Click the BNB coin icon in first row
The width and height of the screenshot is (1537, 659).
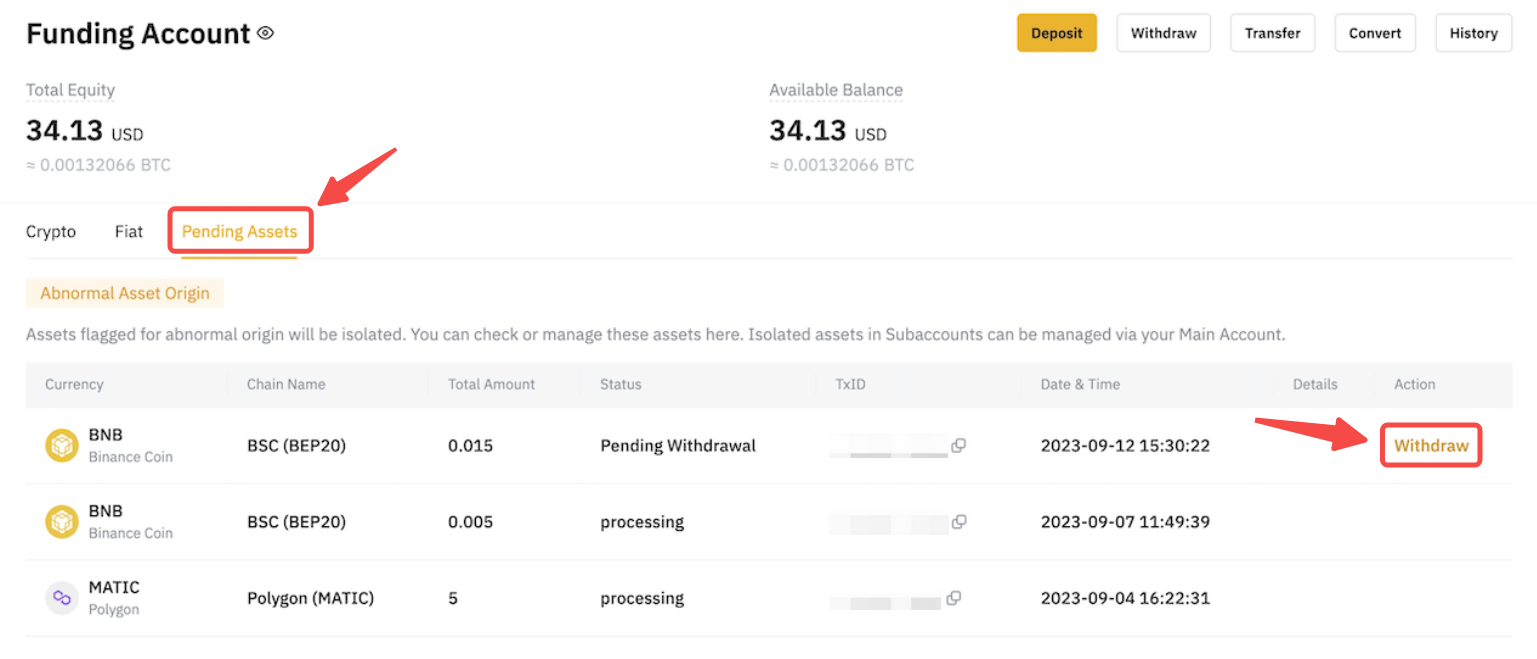coord(62,446)
